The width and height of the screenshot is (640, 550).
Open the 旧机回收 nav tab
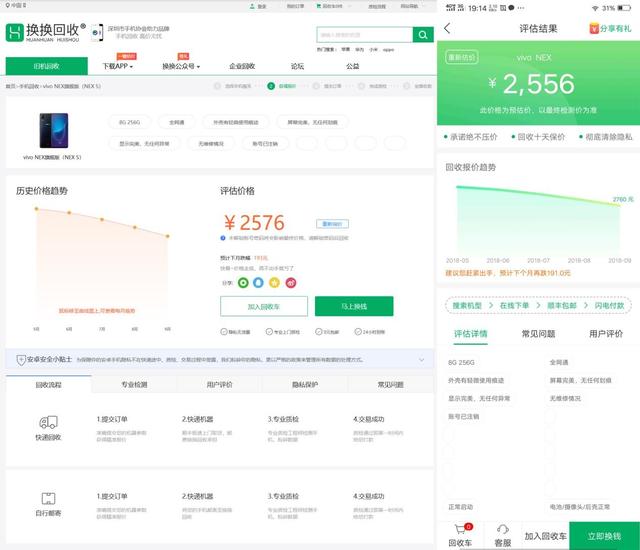[47, 66]
